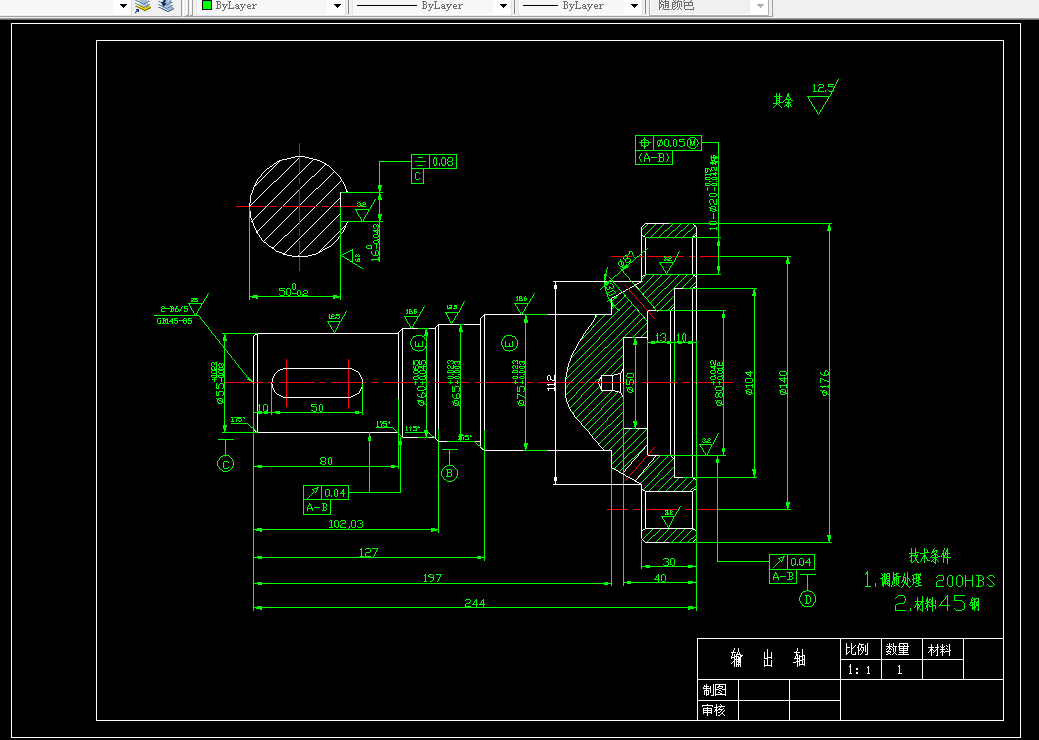Select the 30 flange width dimension
This screenshot has height=740, width=1039.
point(669,562)
